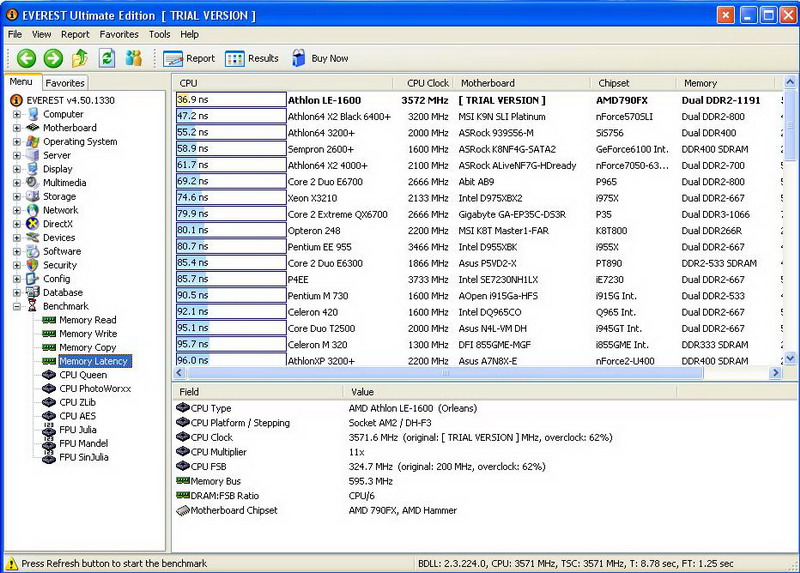Select the Network globe icon in the tree
Image resolution: width=800 pixels, height=573 pixels.
pos(33,210)
